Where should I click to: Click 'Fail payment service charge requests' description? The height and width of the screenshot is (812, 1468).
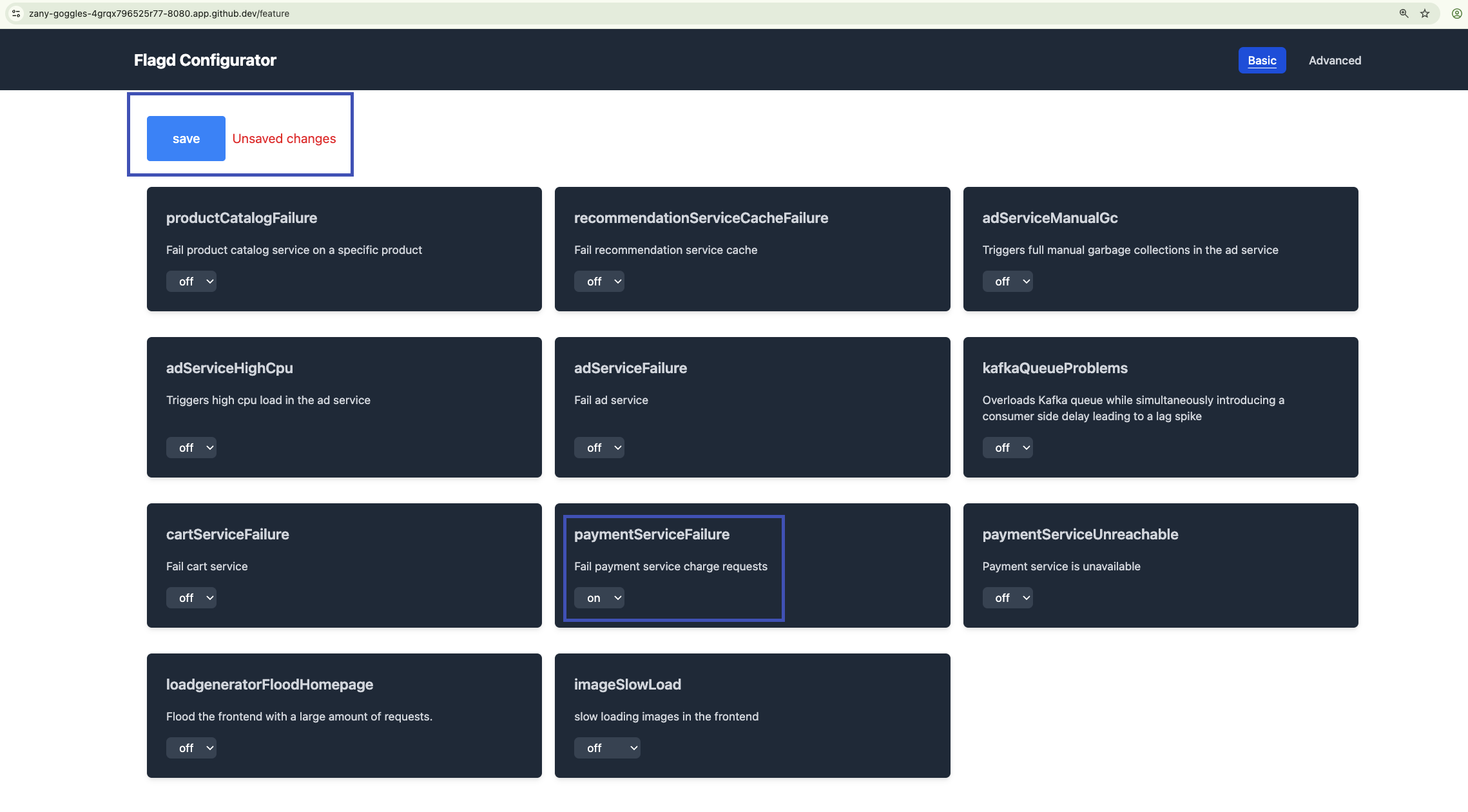(x=671, y=566)
